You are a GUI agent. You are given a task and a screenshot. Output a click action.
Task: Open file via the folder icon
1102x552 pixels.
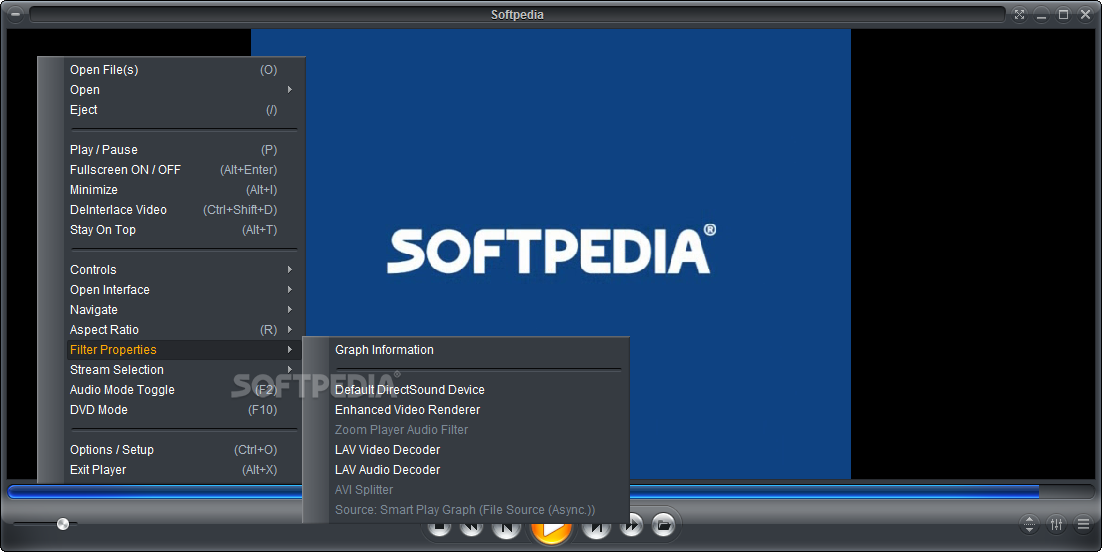click(x=663, y=526)
